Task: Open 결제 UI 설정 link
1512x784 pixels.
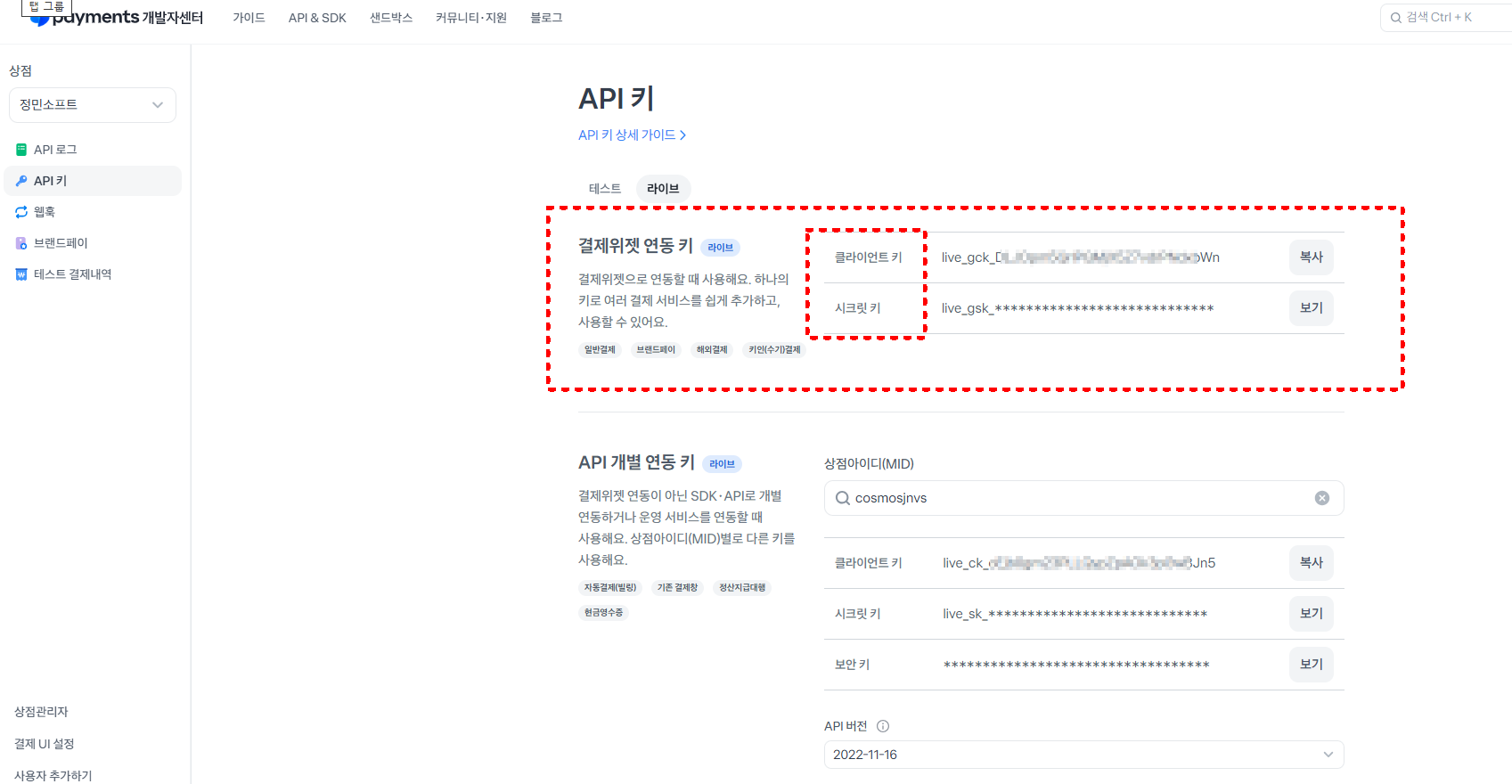Action: point(45,744)
